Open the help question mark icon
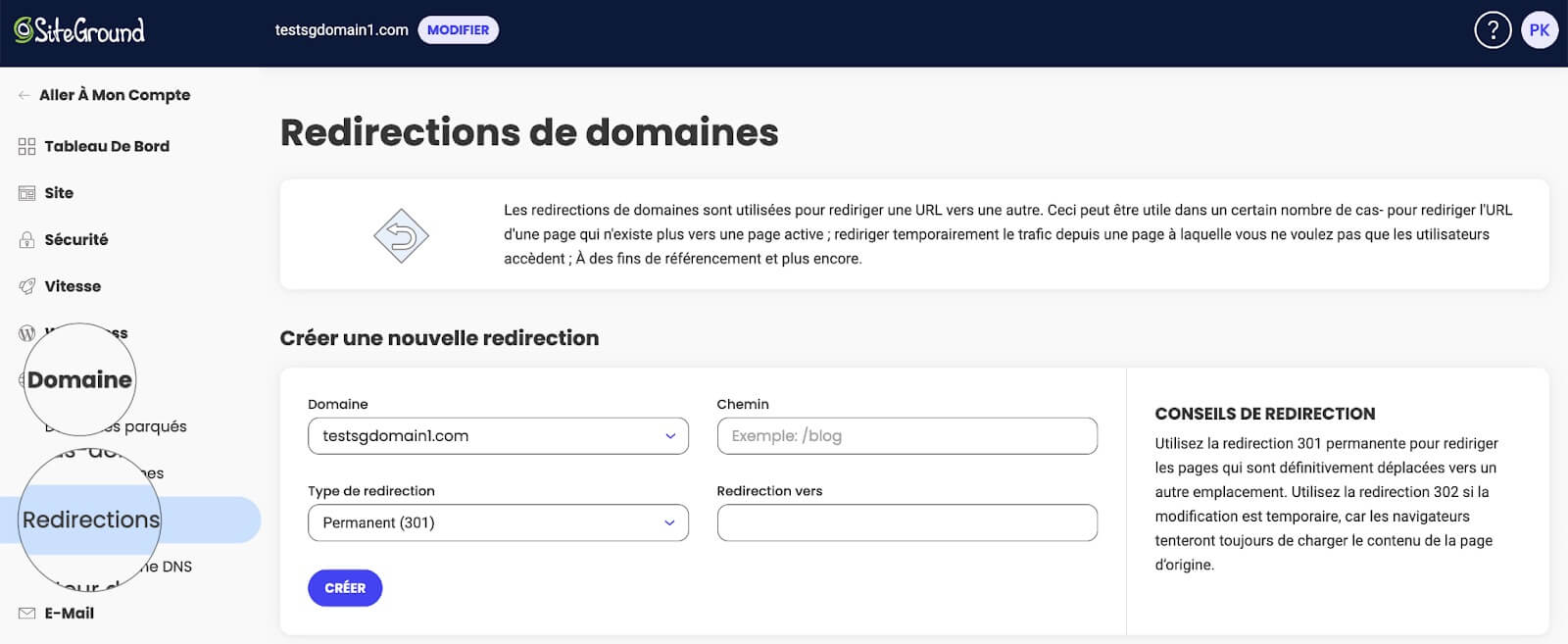1568x644 pixels. (x=1493, y=30)
